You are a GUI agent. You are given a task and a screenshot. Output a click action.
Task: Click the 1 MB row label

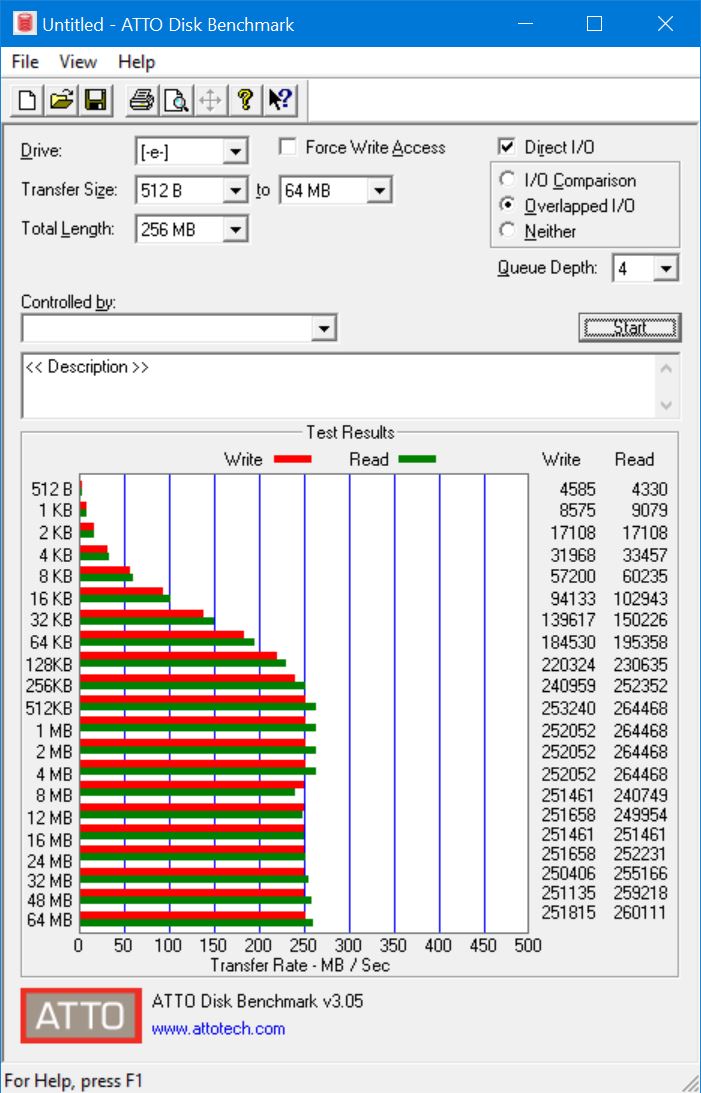pyautogui.click(x=54, y=731)
